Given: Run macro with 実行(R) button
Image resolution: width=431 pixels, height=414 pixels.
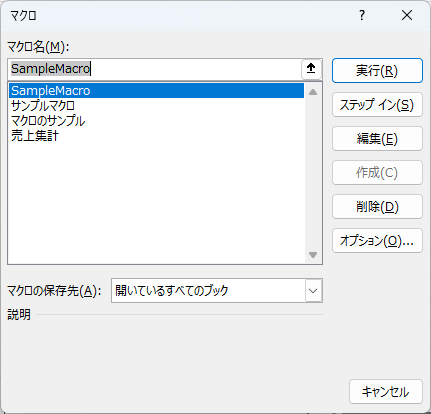Looking at the screenshot, I should pos(377,71).
